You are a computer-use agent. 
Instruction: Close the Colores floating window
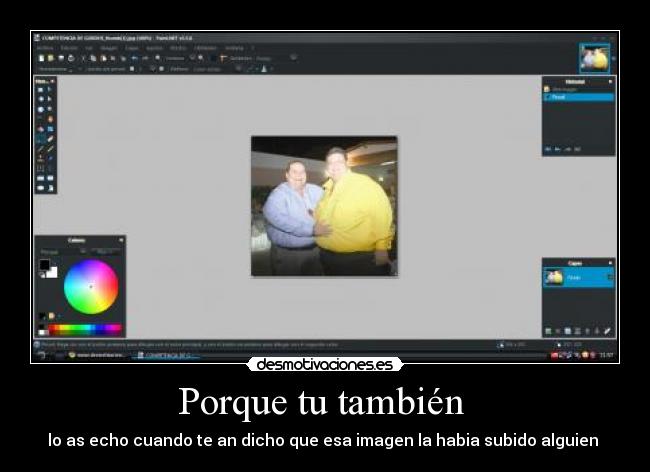click(x=121, y=240)
